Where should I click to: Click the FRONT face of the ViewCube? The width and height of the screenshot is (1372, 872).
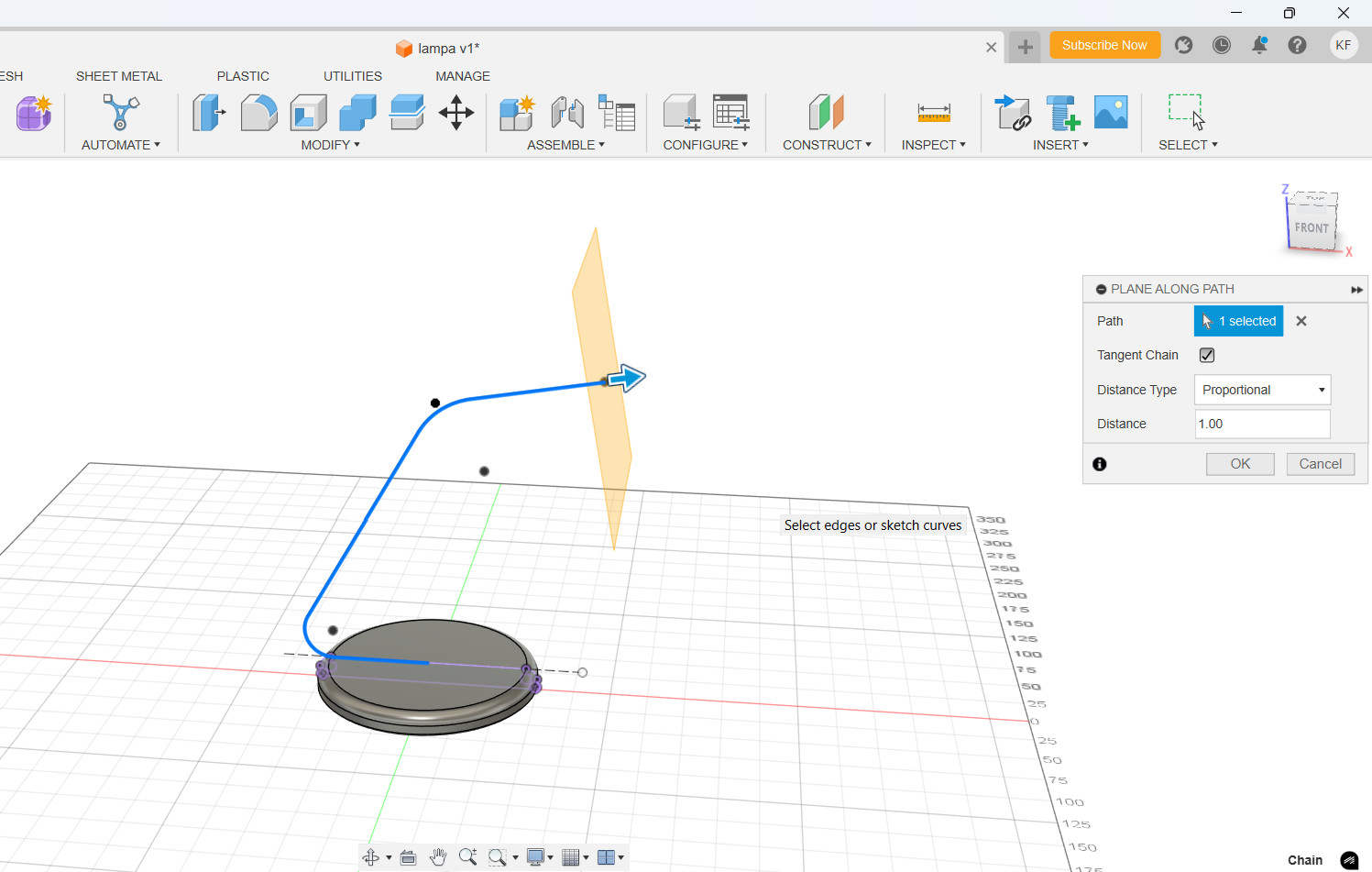click(1312, 227)
